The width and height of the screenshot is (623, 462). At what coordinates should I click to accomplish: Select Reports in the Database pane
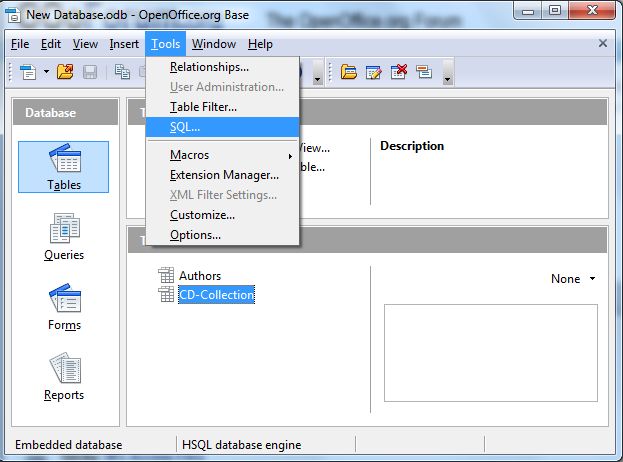click(64, 377)
